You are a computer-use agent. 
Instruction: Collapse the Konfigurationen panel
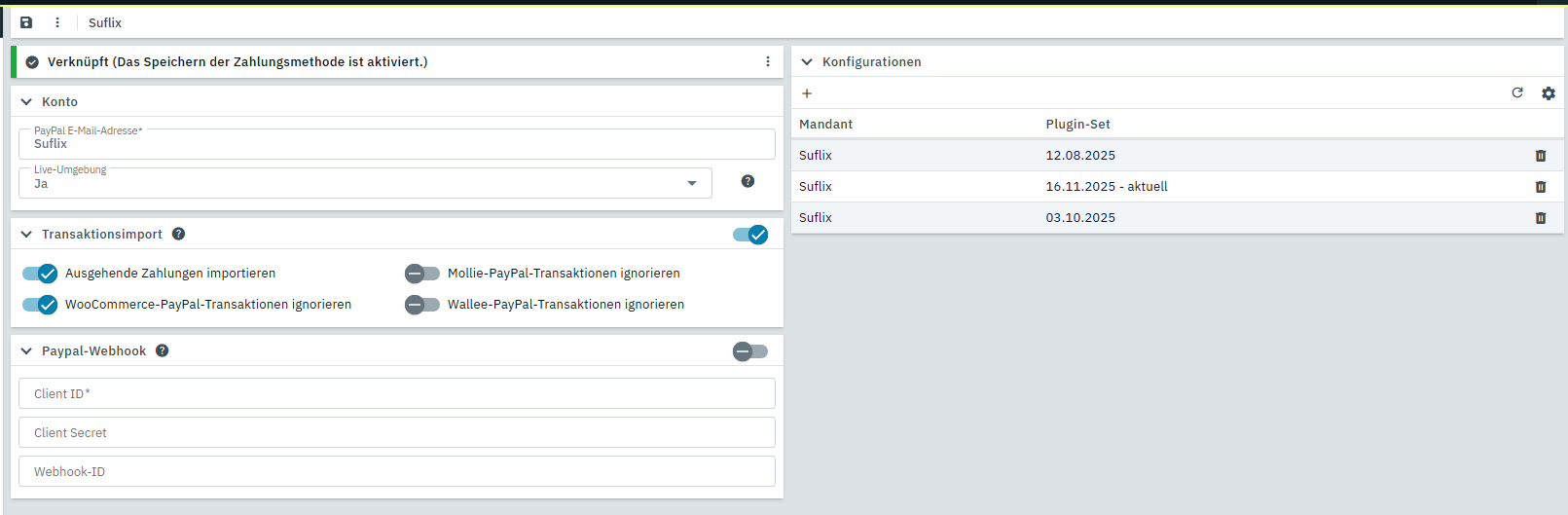click(x=807, y=61)
